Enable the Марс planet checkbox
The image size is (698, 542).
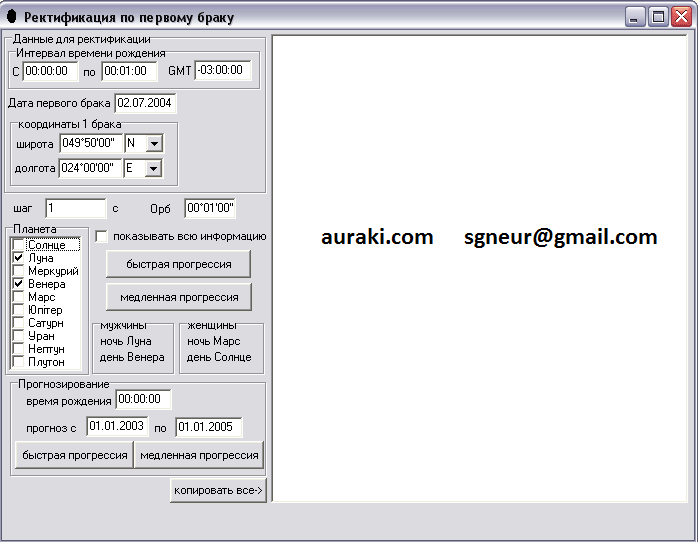point(18,297)
